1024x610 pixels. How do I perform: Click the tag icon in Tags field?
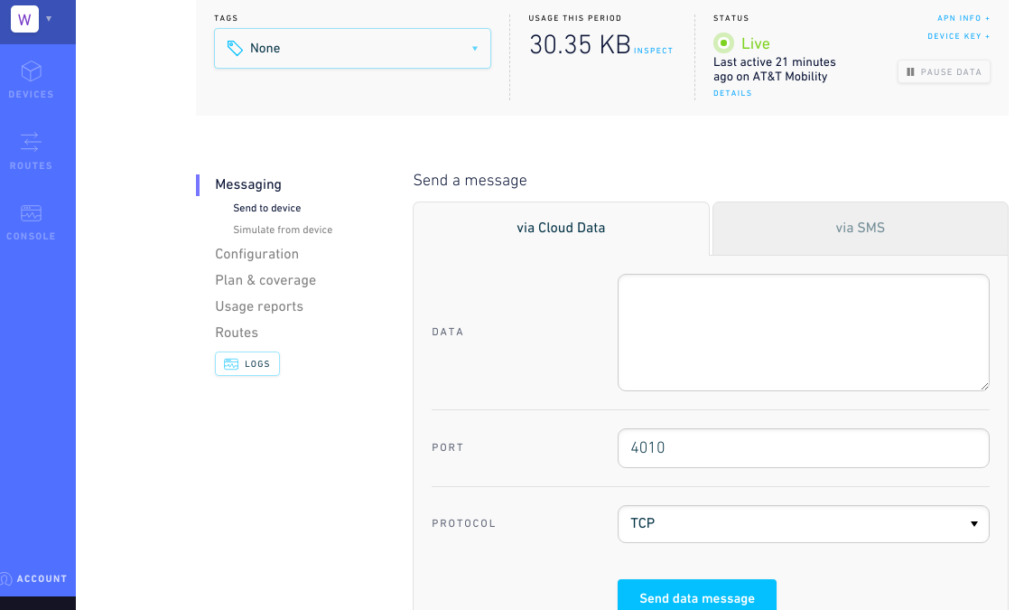pos(235,48)
